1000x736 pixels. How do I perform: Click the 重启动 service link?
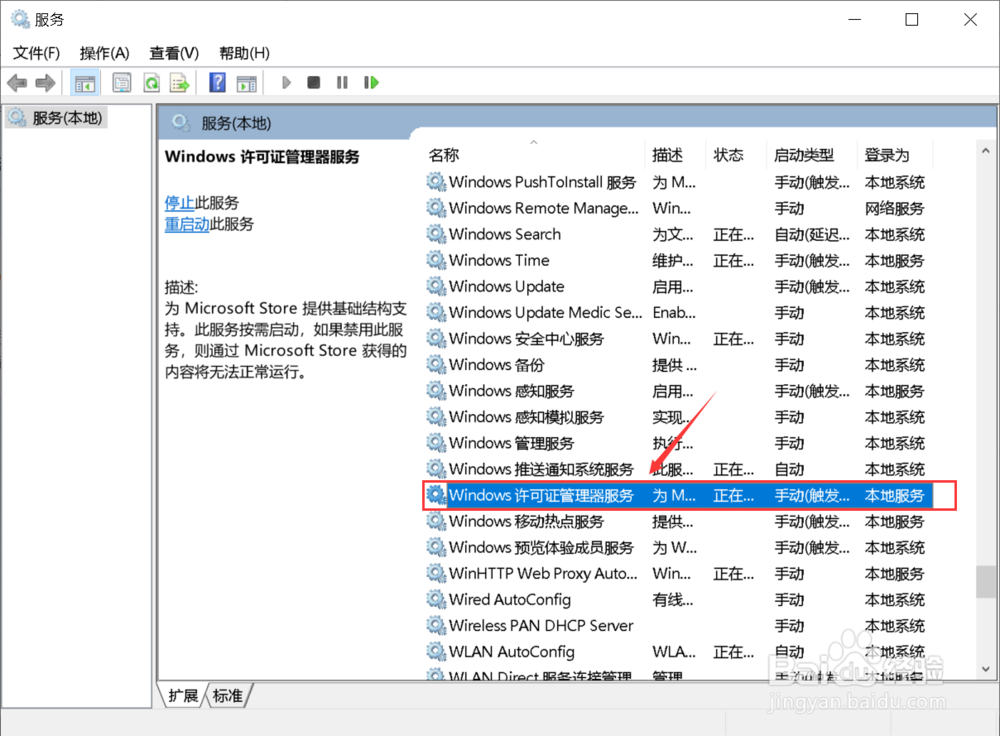[x=187, y=224]
